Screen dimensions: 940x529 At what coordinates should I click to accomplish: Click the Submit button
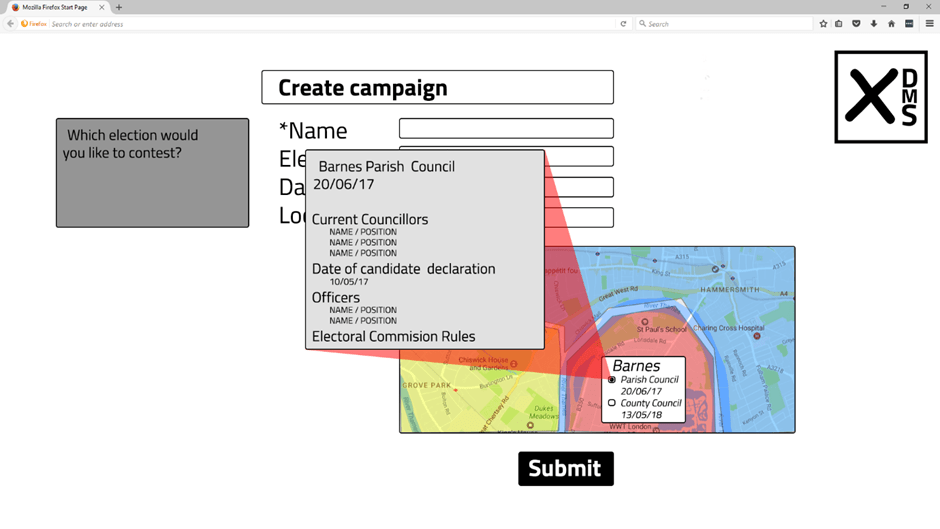click(x=565, y=469)
